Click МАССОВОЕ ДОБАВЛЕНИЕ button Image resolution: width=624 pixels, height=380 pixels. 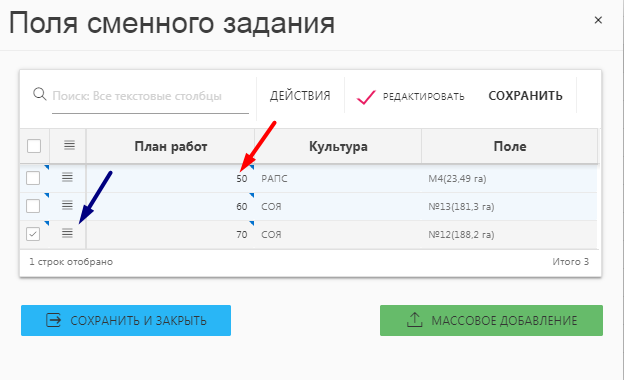(x=491, y=320)
